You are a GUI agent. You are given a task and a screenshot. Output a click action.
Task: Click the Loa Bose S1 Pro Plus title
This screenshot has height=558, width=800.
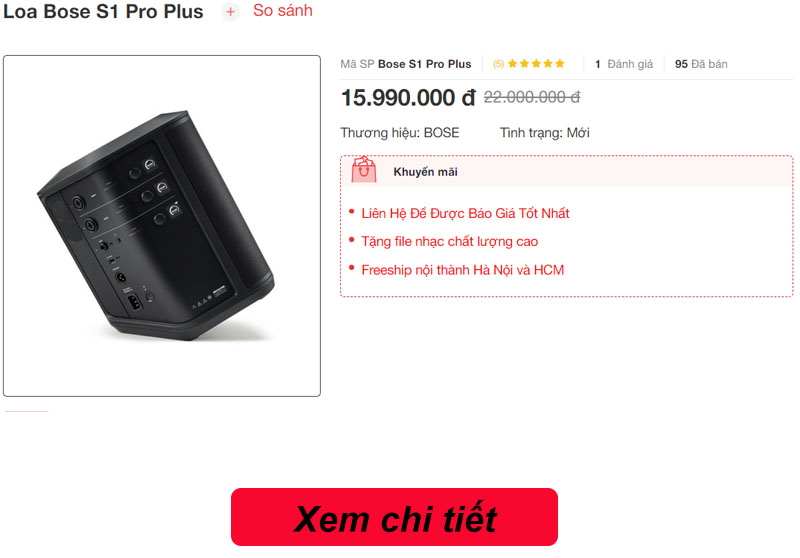(104, 11)
